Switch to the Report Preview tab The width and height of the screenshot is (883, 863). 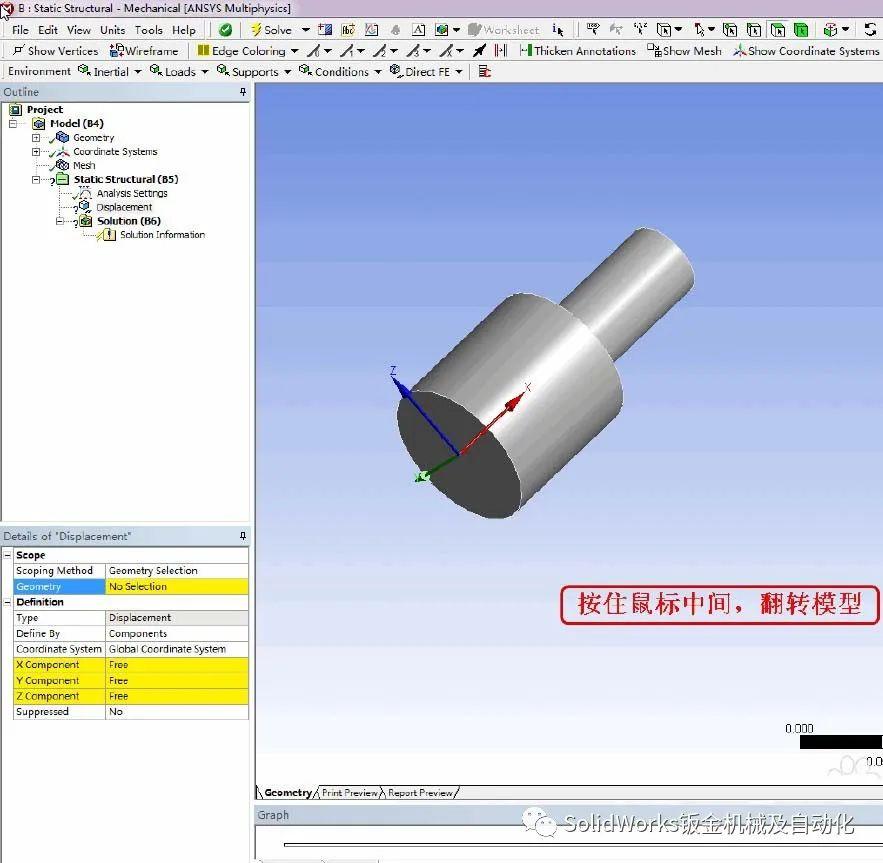419,792
